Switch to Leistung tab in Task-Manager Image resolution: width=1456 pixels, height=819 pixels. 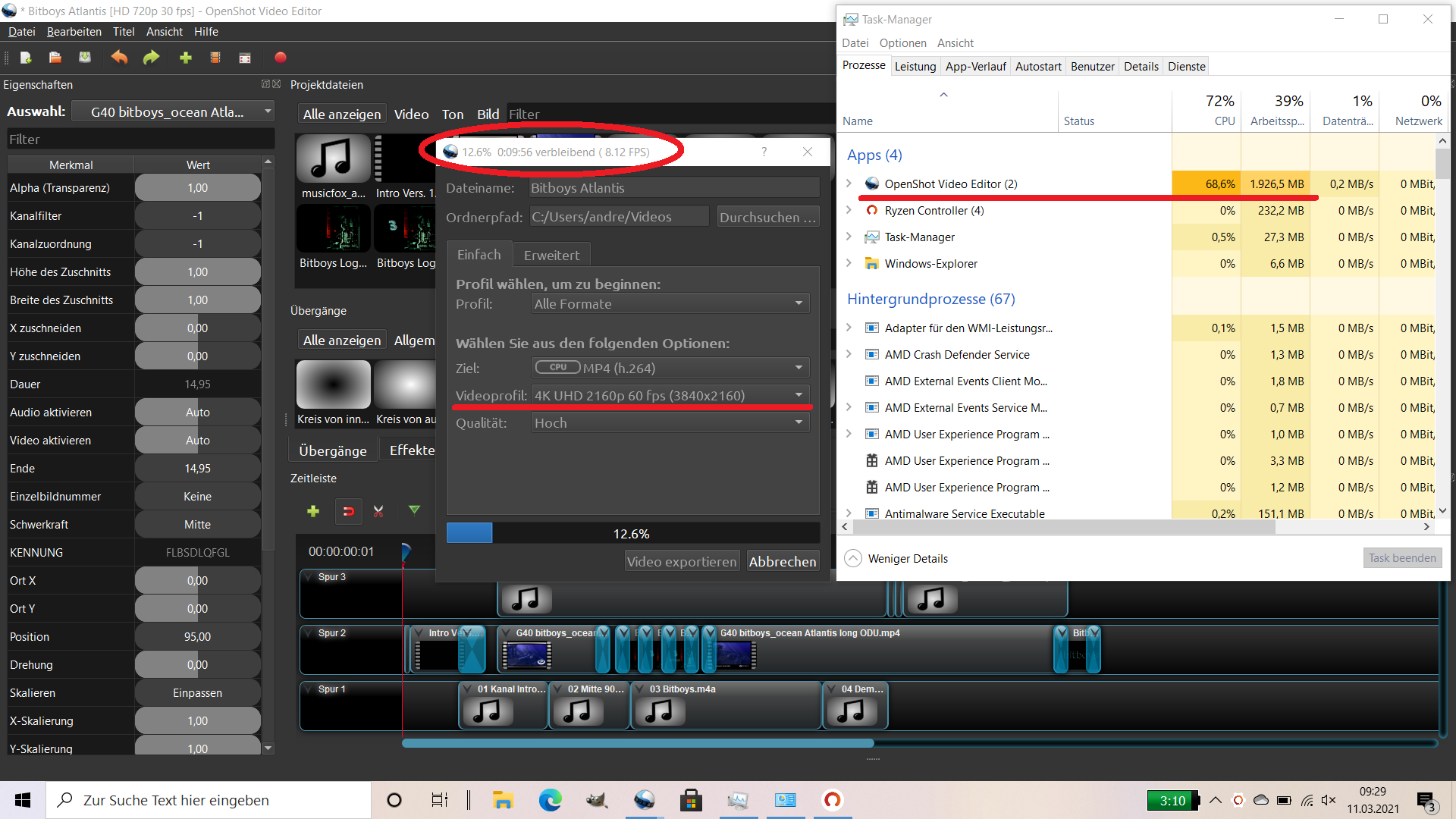[x=915, y=67]
